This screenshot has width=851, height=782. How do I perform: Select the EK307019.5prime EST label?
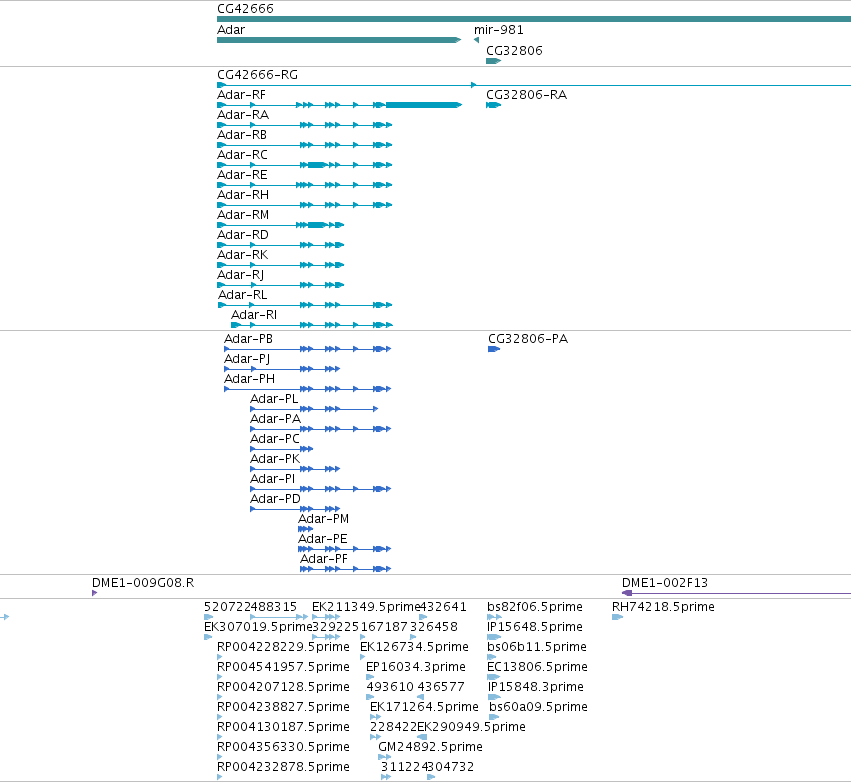coord(258,627)
